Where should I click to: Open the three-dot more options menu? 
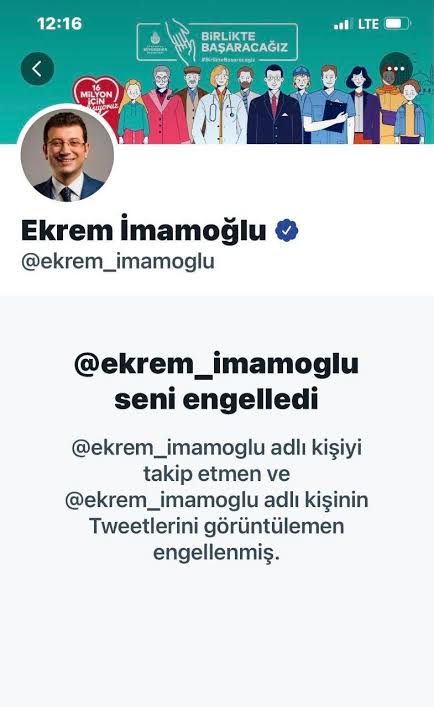coord(396,69)
